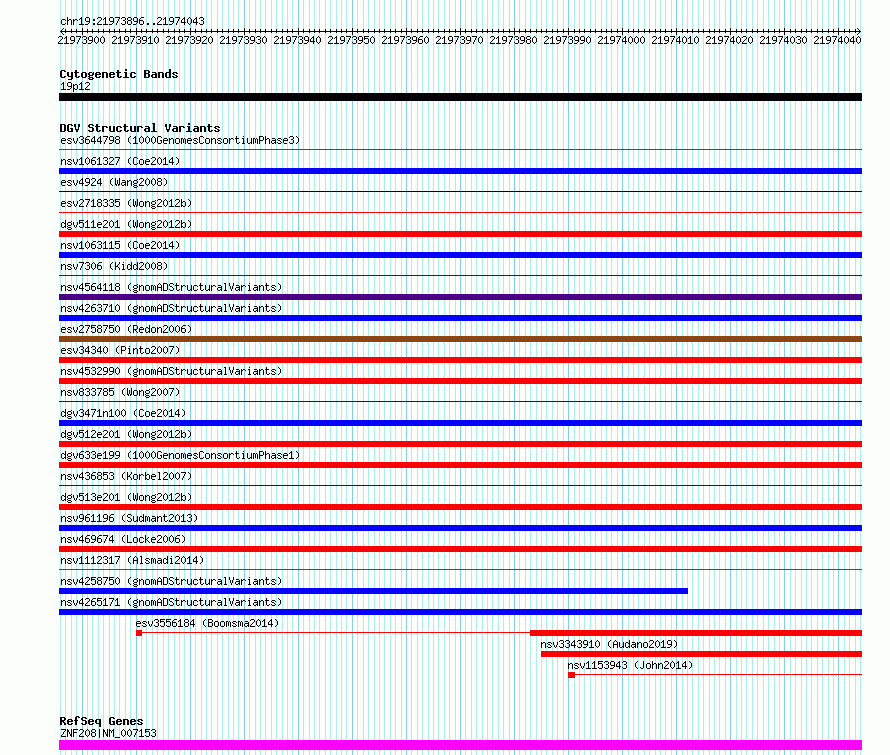Image resolution: width=890 pixels, height=755 pixels.
Task: Click variant label nsv961196 (Sudmant2013)
Action: 129,518
